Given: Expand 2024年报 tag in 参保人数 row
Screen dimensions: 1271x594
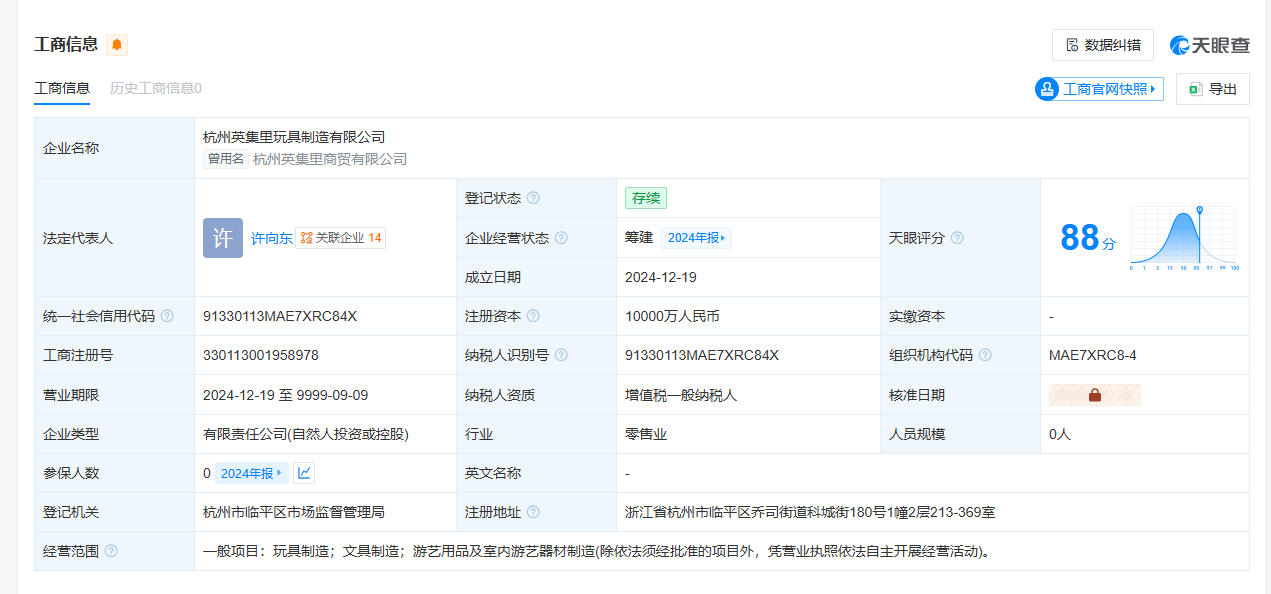Looking at the screenshot, I should 252,473.
